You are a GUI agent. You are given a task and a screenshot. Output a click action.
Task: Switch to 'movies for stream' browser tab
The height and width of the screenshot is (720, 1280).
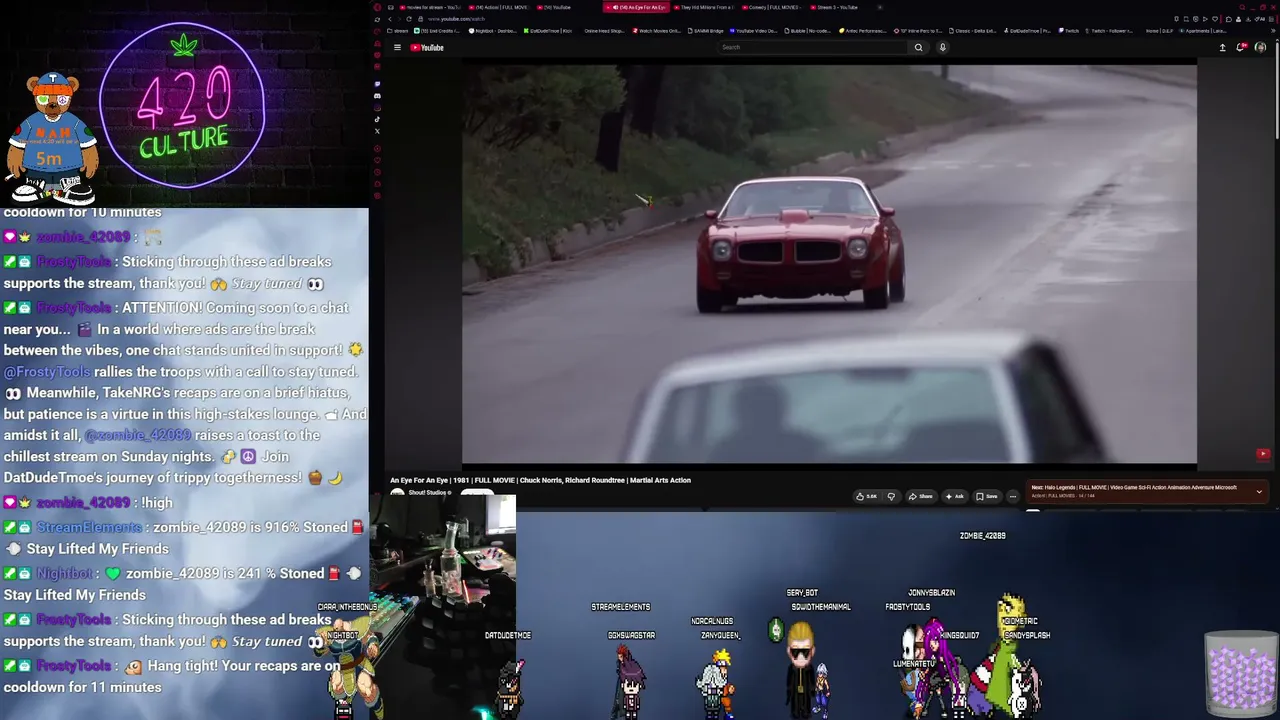[x=428, y=7]
